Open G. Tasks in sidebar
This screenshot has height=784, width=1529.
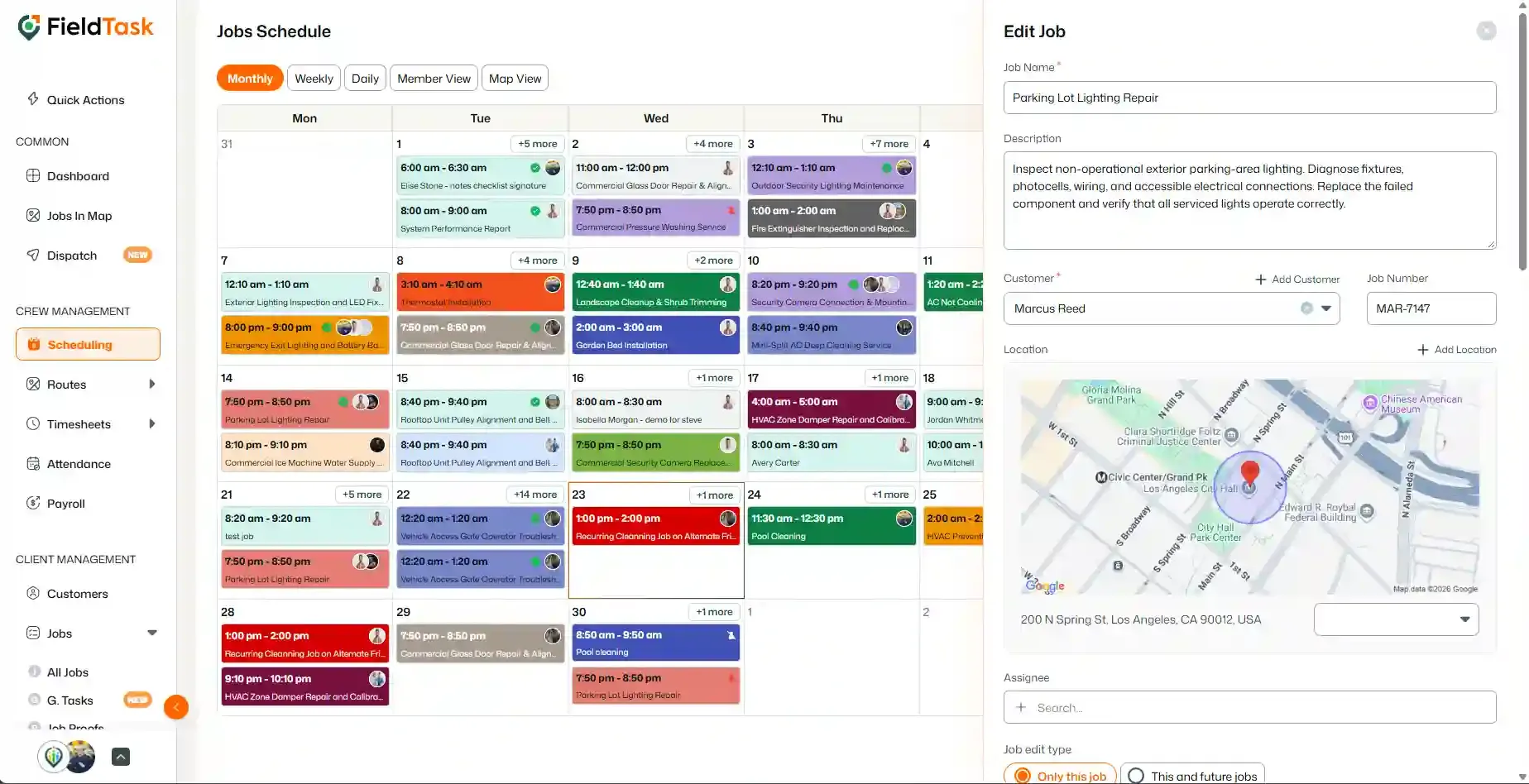(70, 700)
